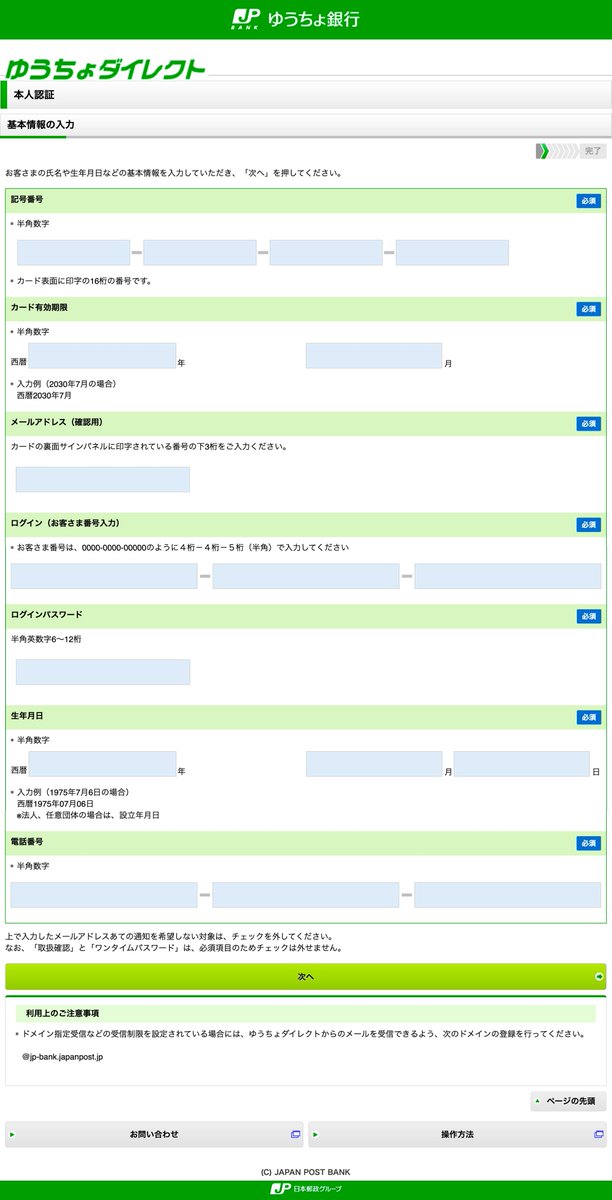Image resolution: width=612 pixels, height=1200 pixels.
Task: Click the second 記号番号 input box
Action: (x=200, y=253)
